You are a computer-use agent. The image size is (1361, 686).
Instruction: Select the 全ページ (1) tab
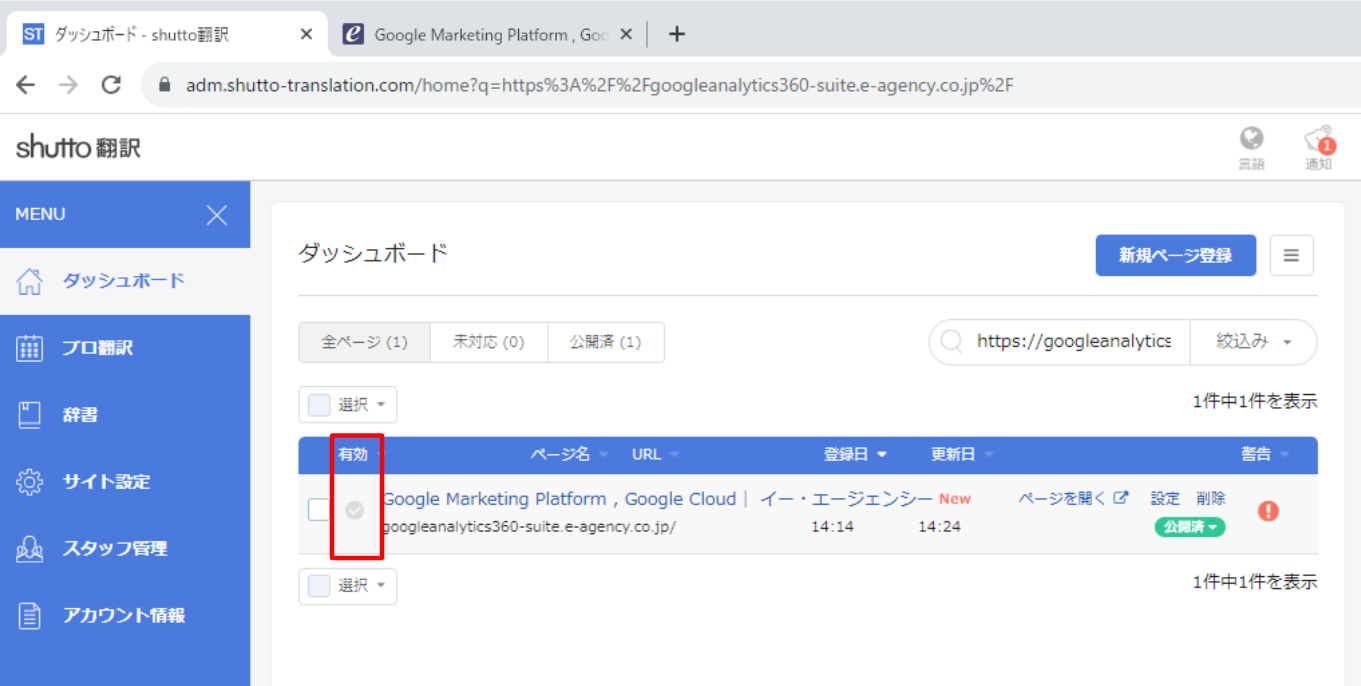(364, 342)
